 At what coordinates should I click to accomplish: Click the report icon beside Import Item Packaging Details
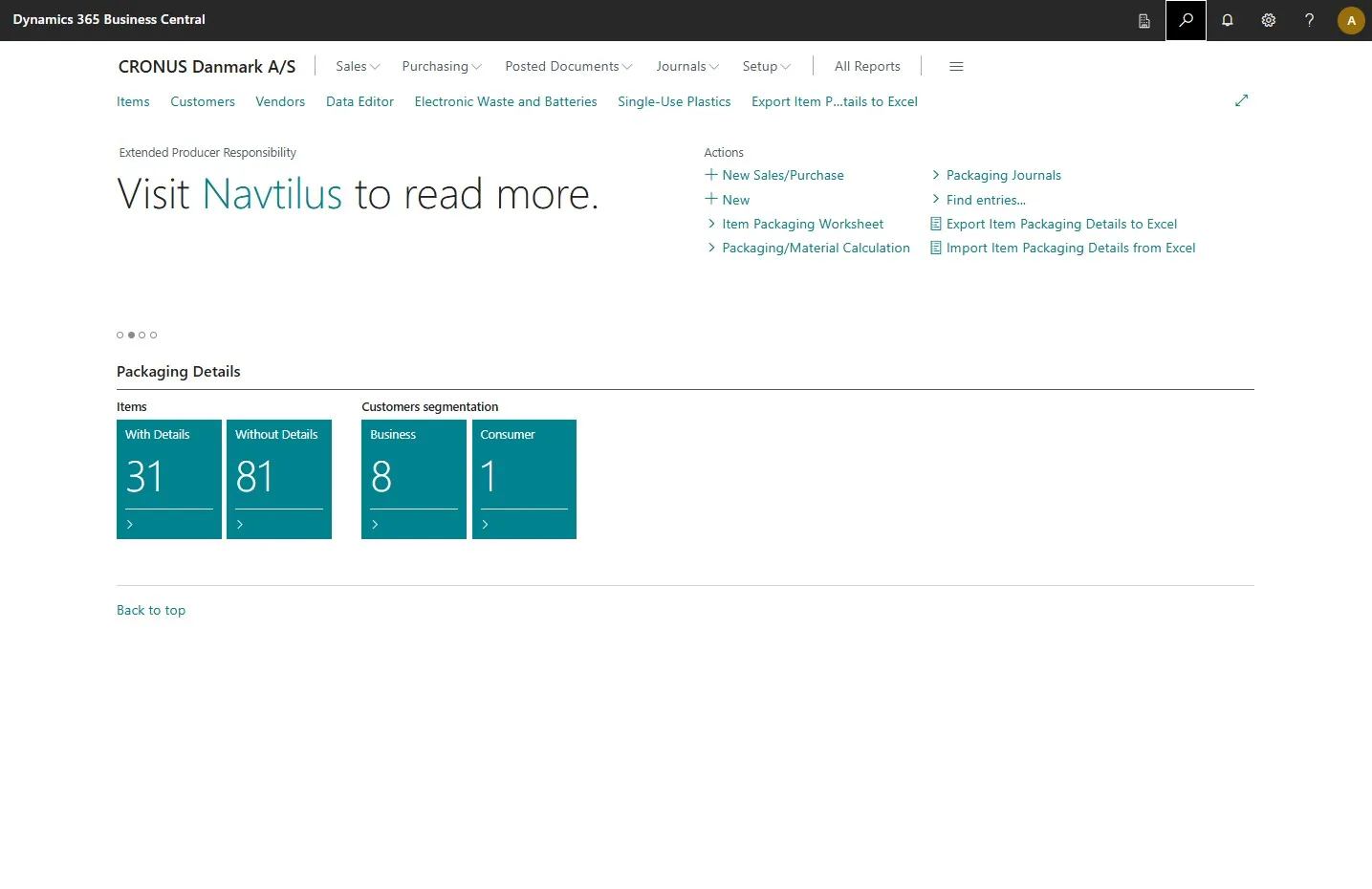pyautogui.click(x=936, y=248)
